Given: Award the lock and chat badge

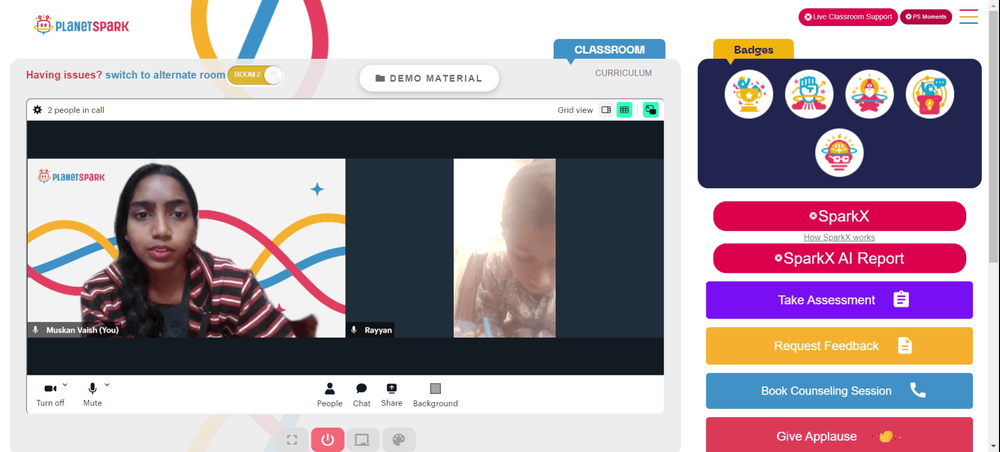Looking at the screenshot, I should point(930,94).
